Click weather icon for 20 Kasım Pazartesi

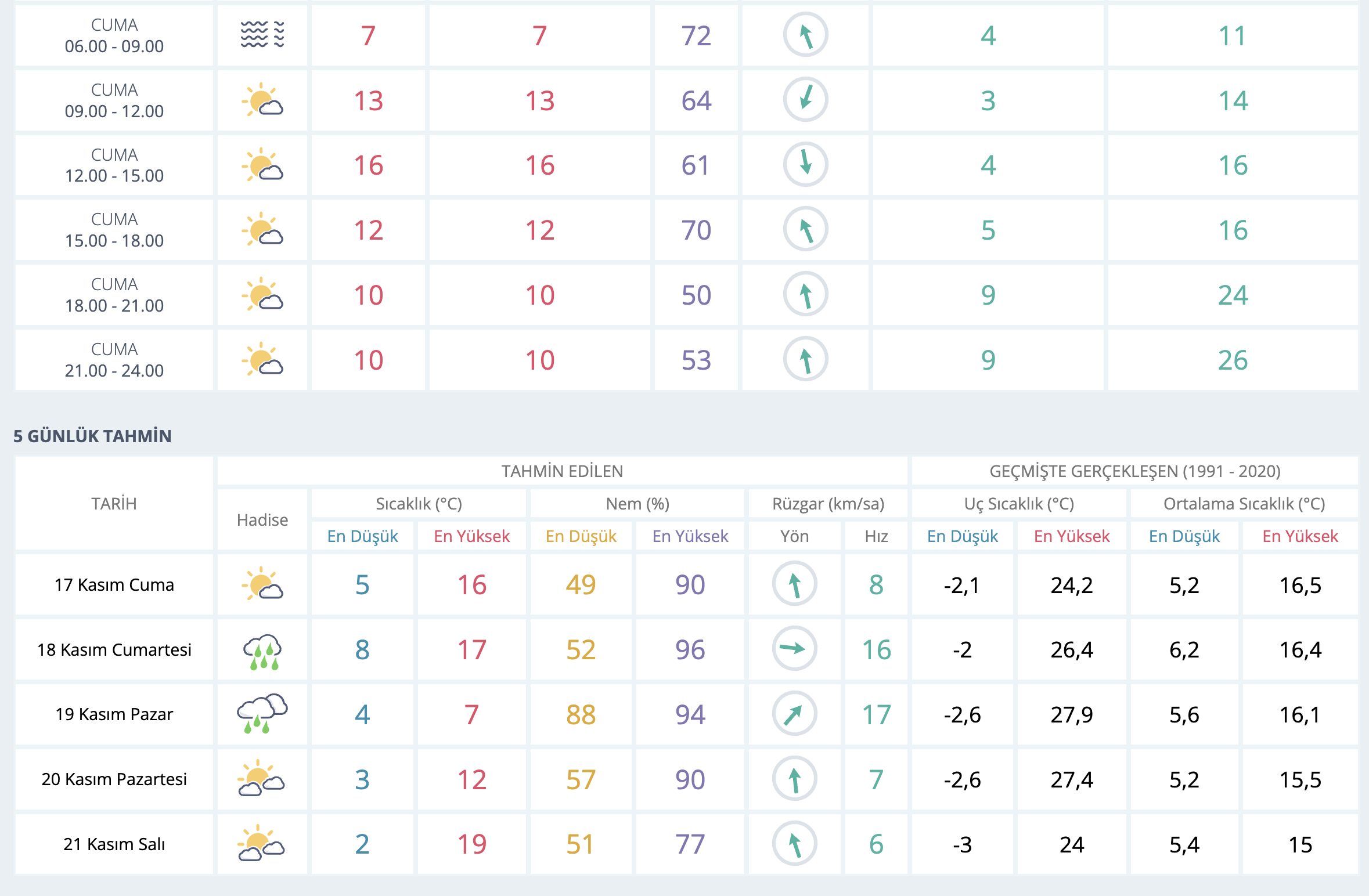pos(261,778)
